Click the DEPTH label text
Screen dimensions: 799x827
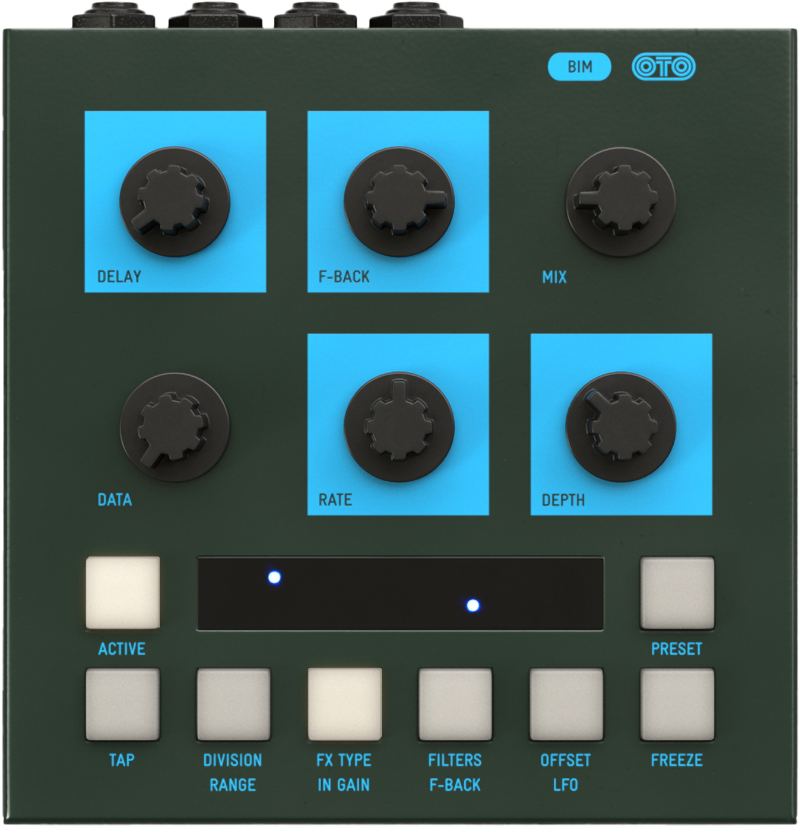point(563,499)
